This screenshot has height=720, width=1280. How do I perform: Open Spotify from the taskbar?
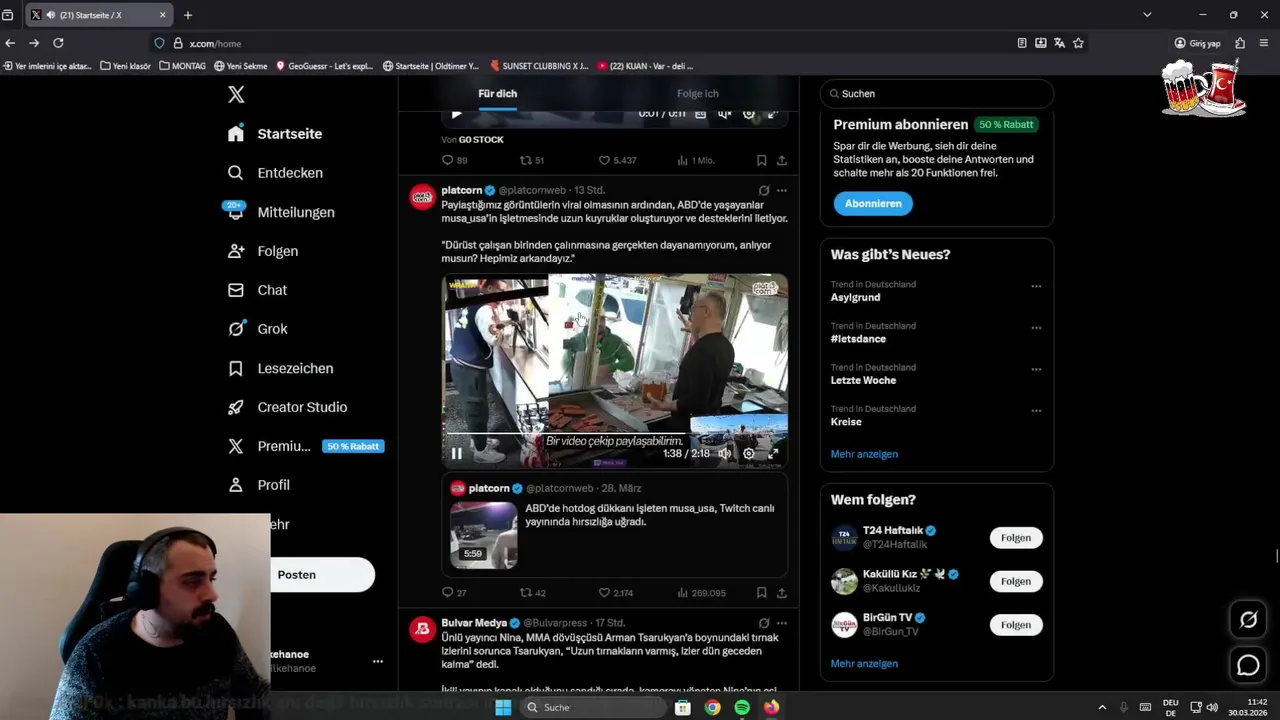coord(742,707)
